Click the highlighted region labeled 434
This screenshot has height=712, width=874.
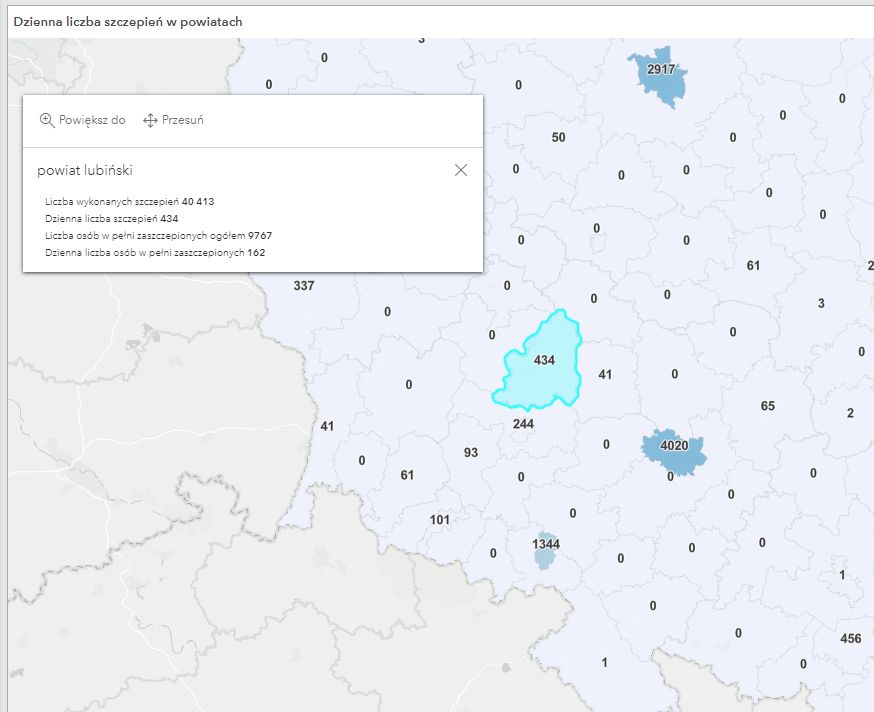pyautogui.click(x=540, y=372)
